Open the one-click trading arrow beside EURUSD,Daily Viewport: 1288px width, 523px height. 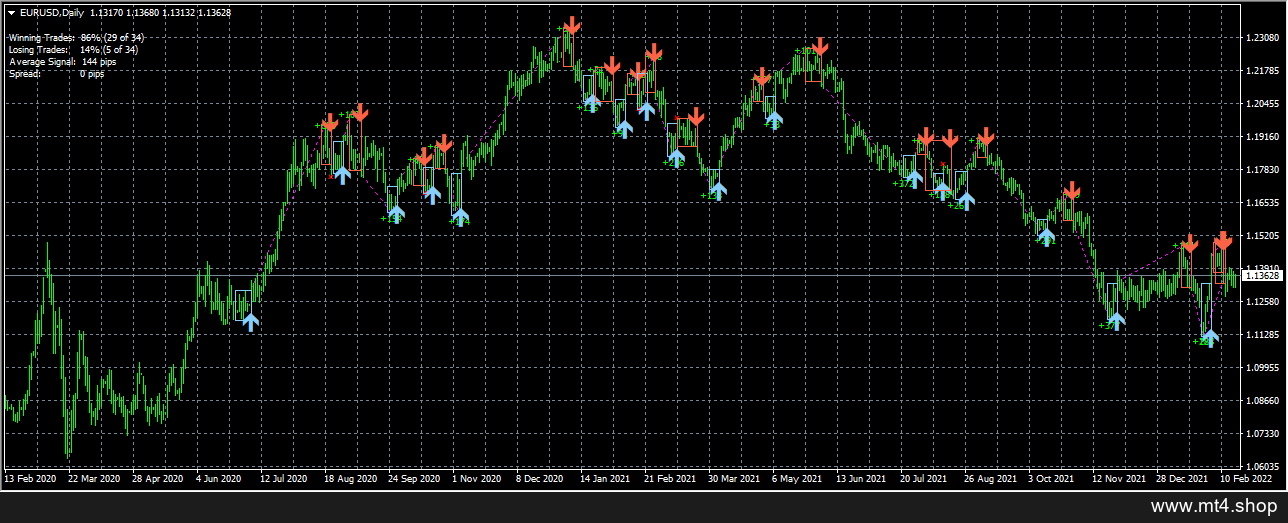click(x=12, y=12)
